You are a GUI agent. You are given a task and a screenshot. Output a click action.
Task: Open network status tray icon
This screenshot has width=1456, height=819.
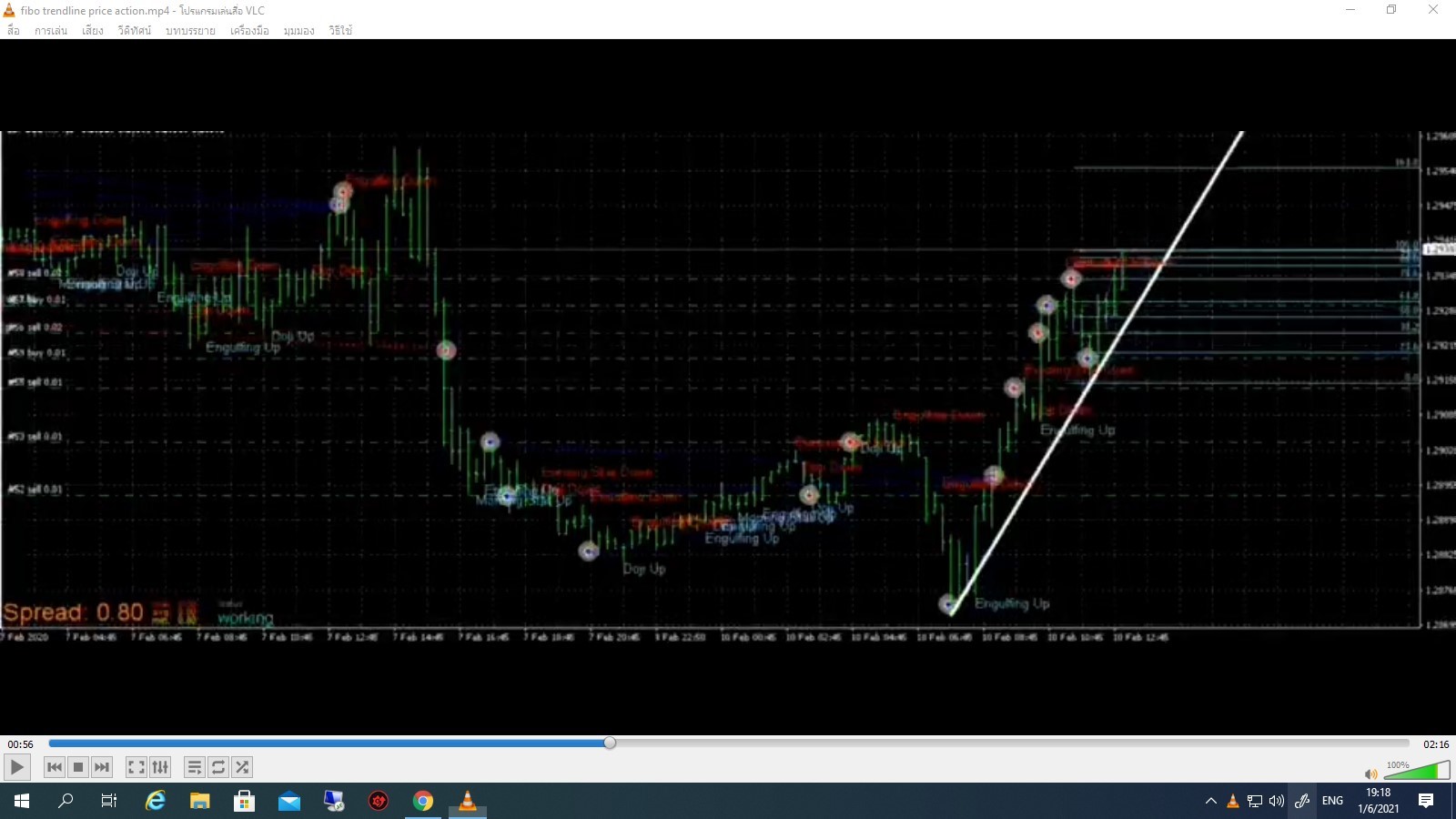point(1255,801)
